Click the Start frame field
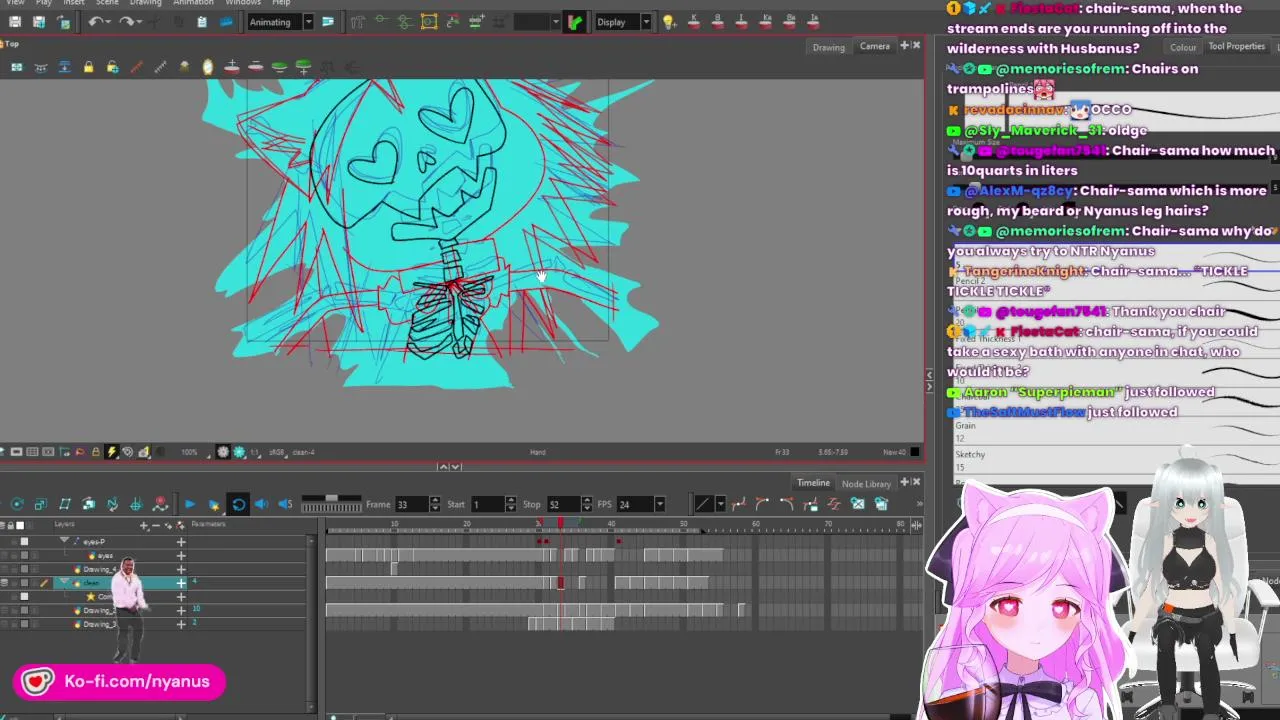The height and width of the screenshot is (720, 1280). [487, 504]
